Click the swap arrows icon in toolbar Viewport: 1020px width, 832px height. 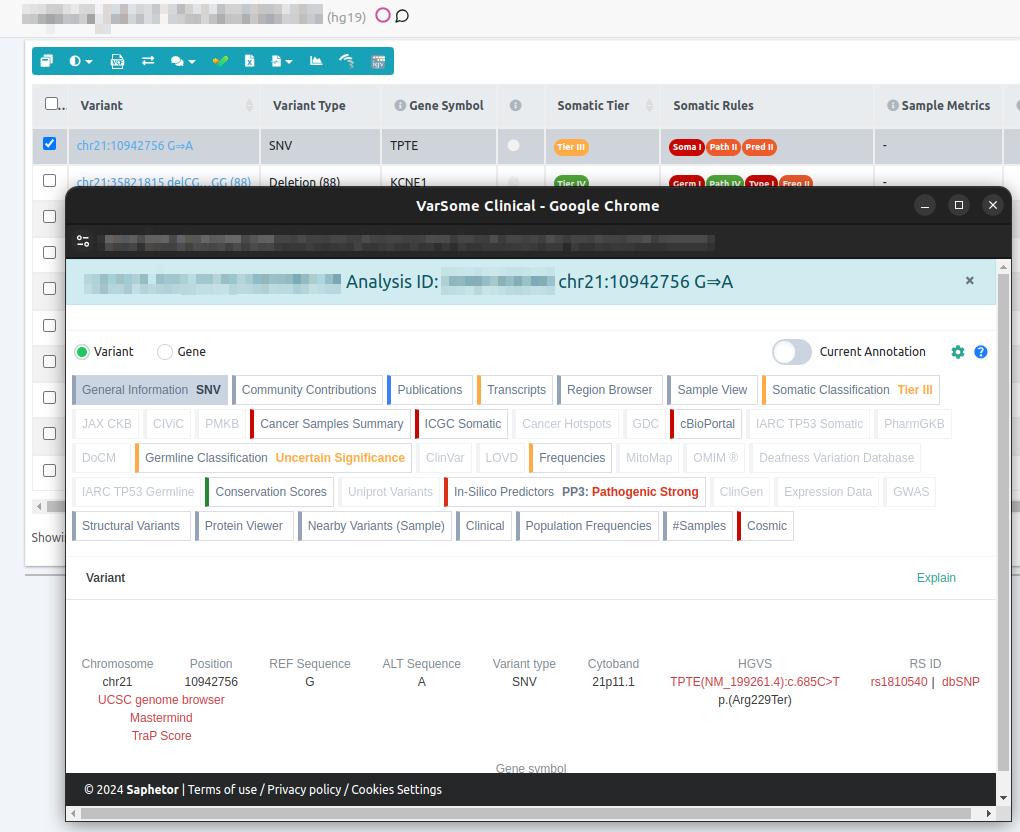point(148,61)
